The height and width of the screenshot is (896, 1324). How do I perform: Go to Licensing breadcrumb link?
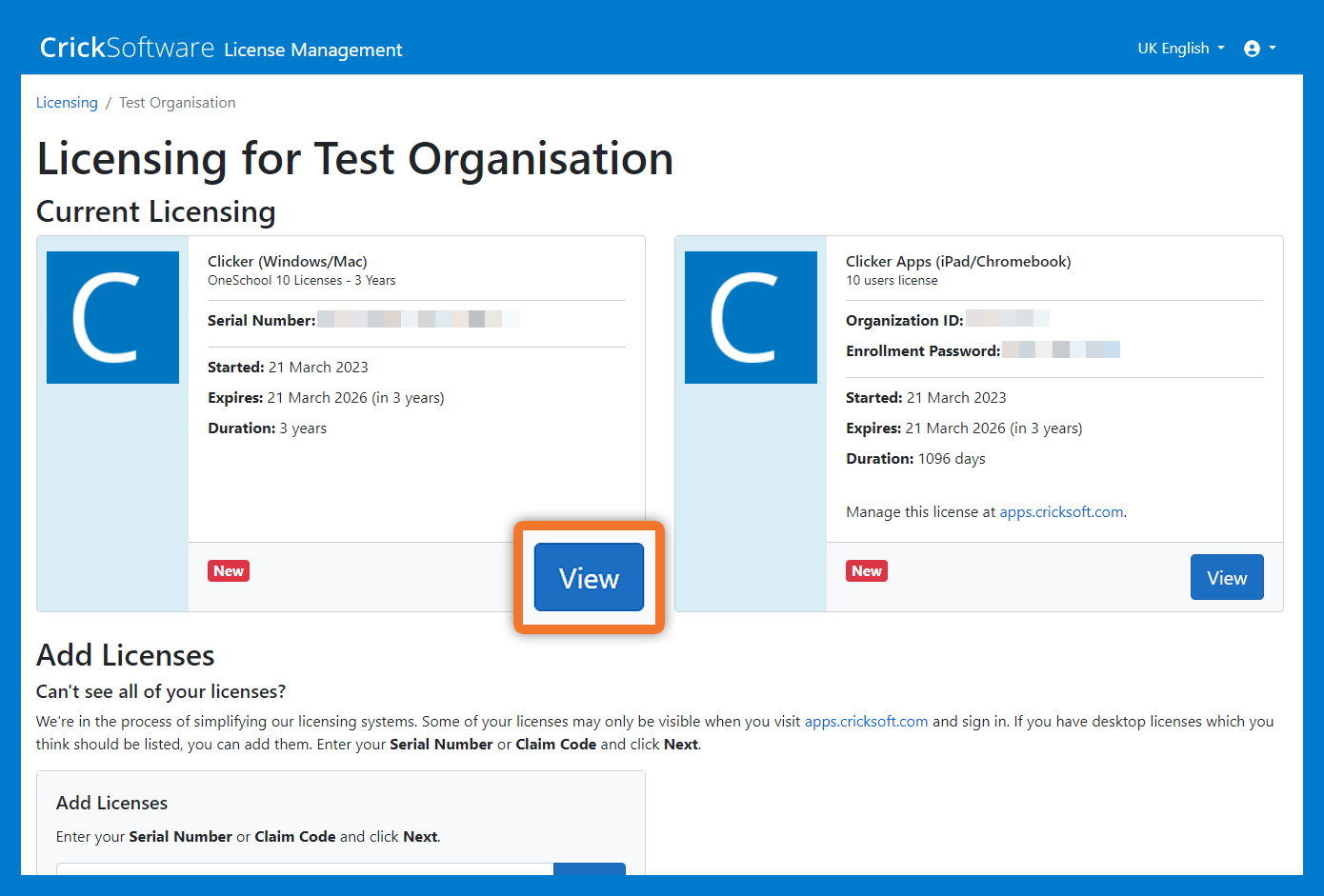click(x=67, y=103)
